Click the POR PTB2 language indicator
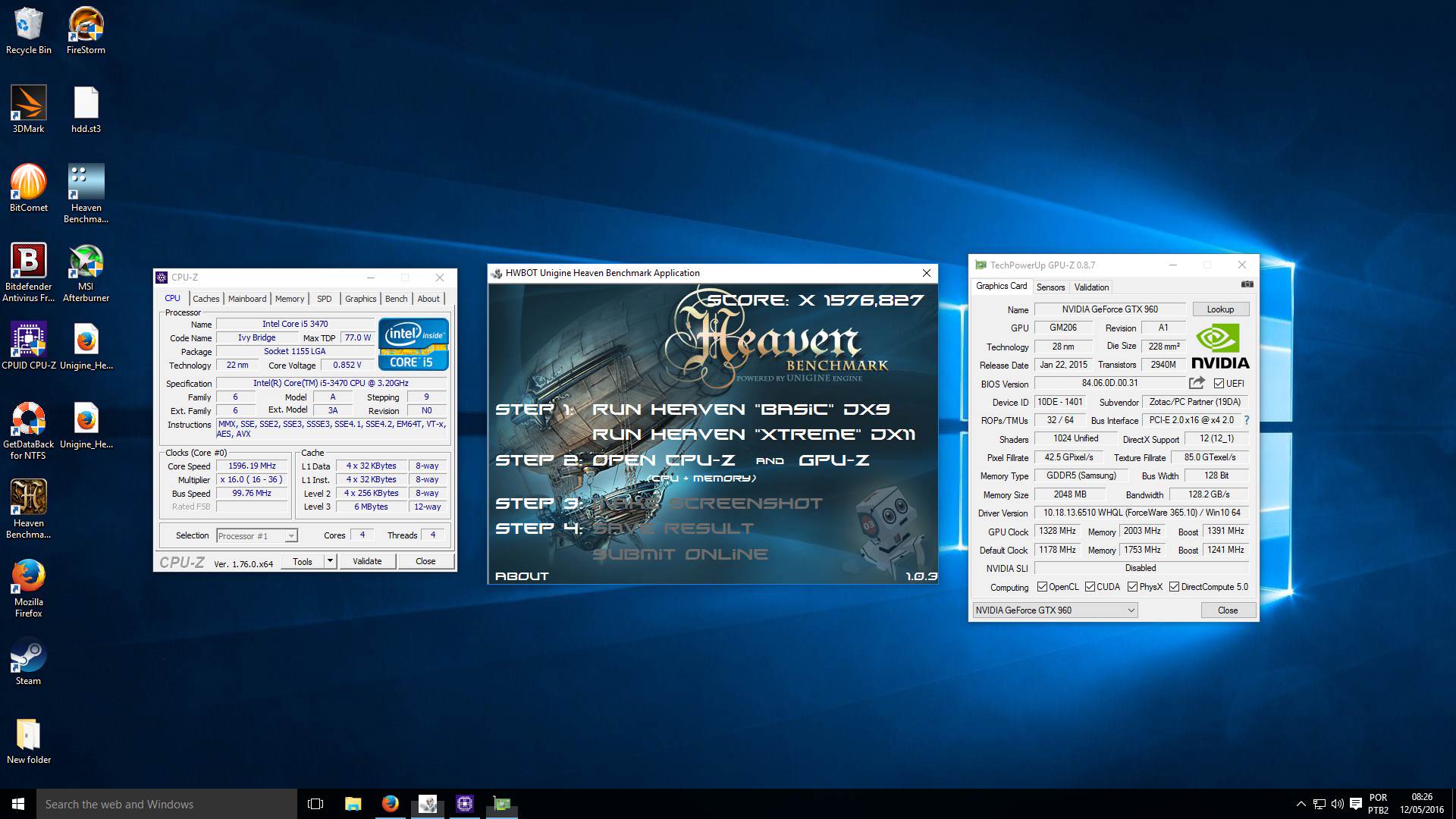This screenshot has width=1456, height=819. pos(1378,804)
